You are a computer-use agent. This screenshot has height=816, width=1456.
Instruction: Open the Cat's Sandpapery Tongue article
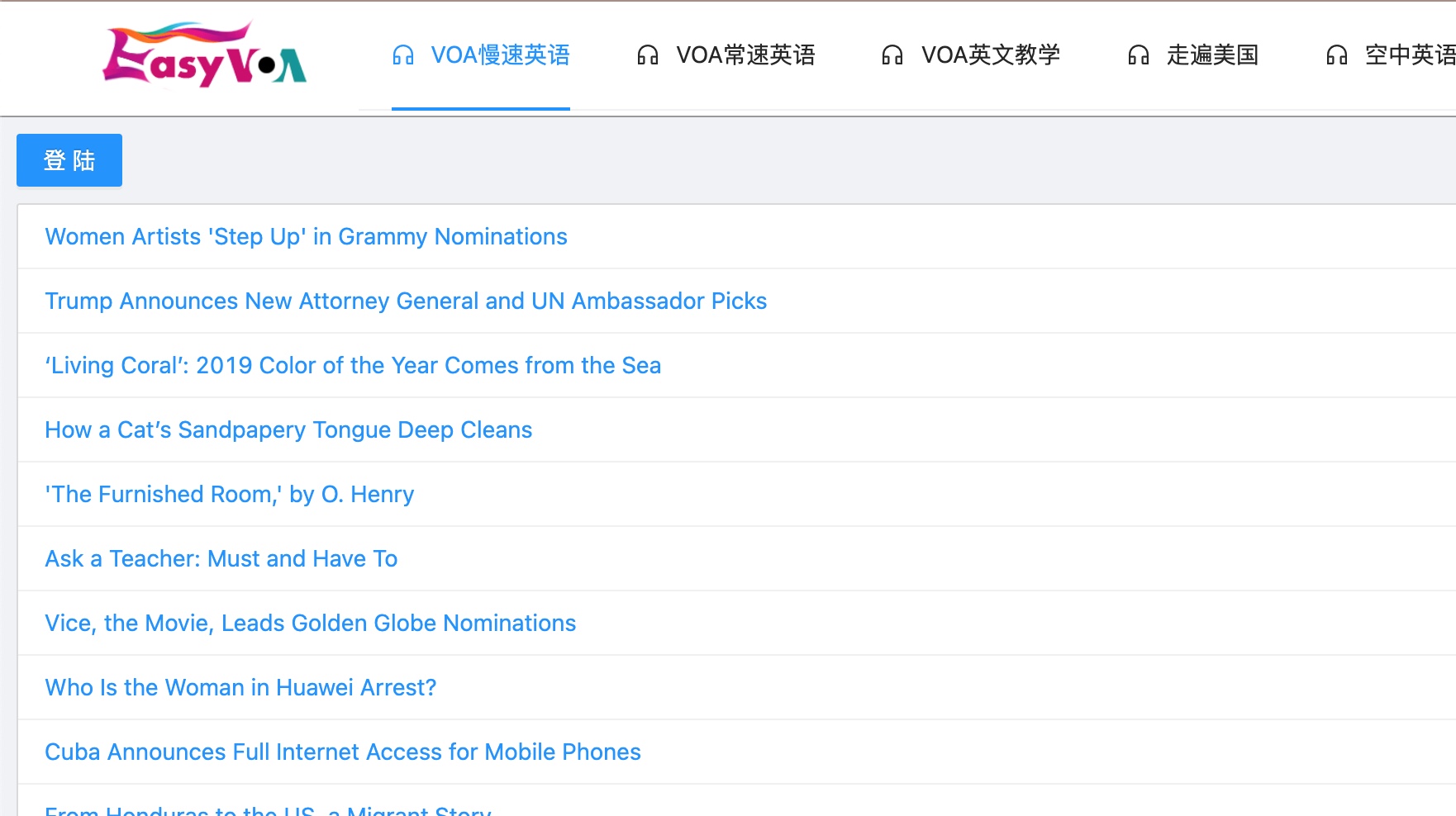pyautogui.click(x=288, y=430)
